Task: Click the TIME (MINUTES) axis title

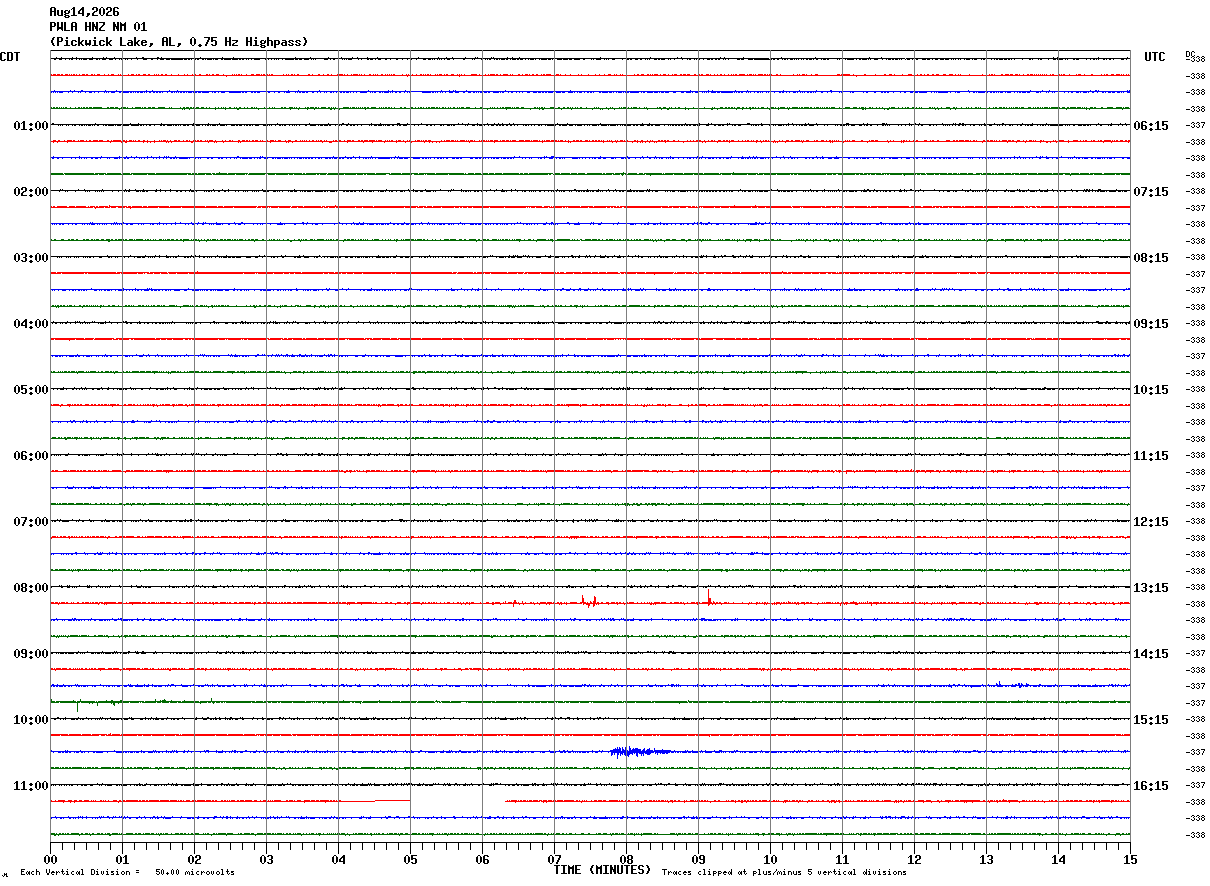Action: (x=602, y=870)
